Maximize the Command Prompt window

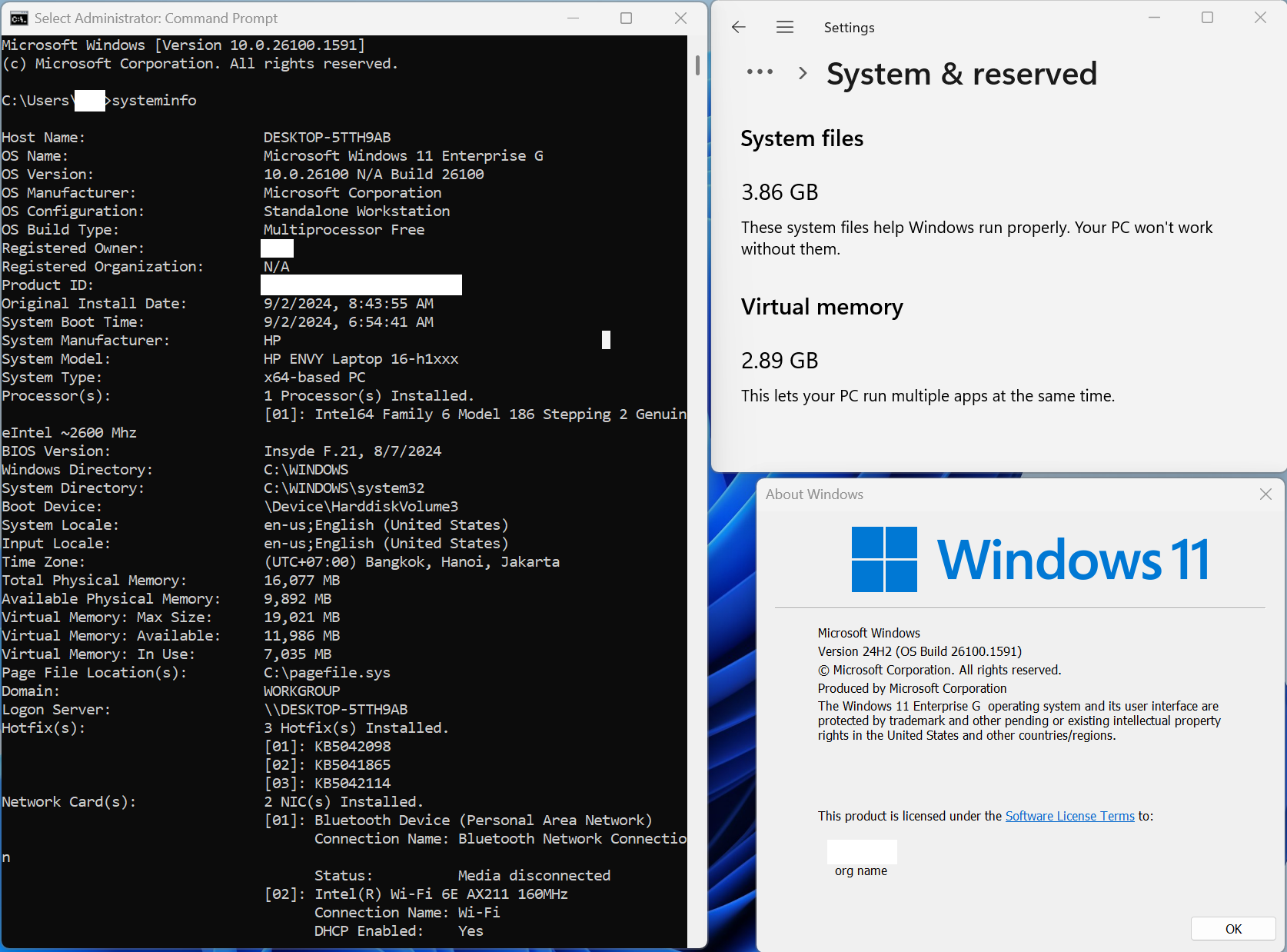tap(627, 18)
